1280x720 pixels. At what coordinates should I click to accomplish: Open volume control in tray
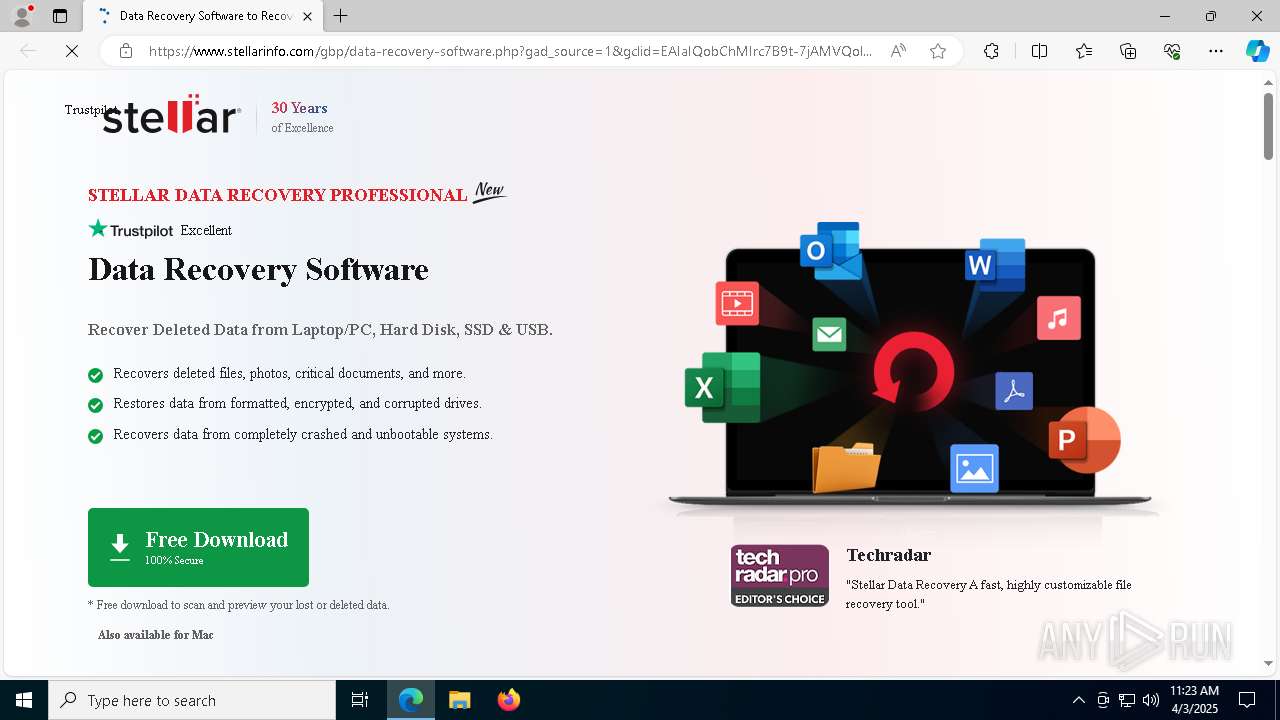tap(1150, 700)
